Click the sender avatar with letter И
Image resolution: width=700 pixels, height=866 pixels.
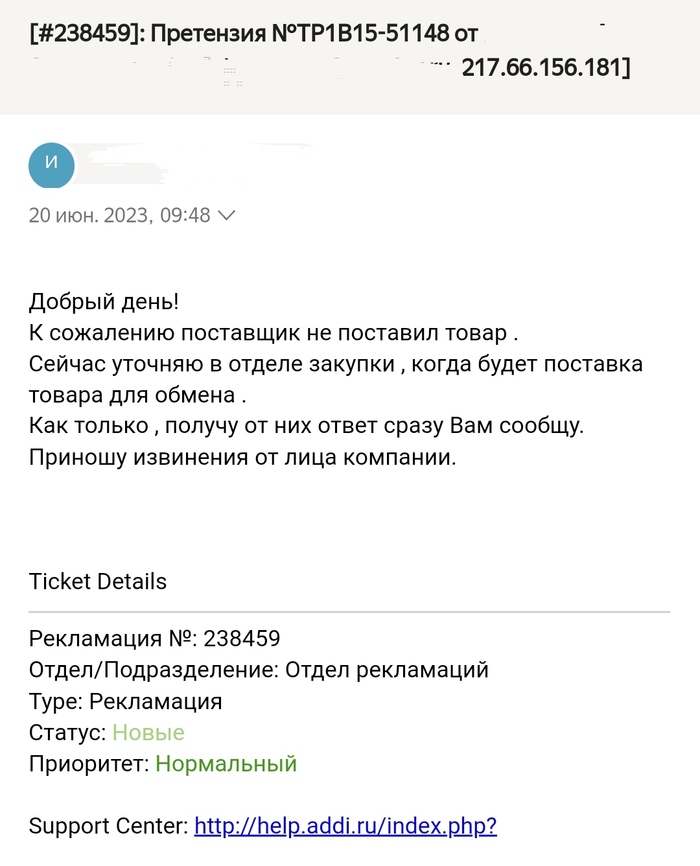tap(52, 166)
